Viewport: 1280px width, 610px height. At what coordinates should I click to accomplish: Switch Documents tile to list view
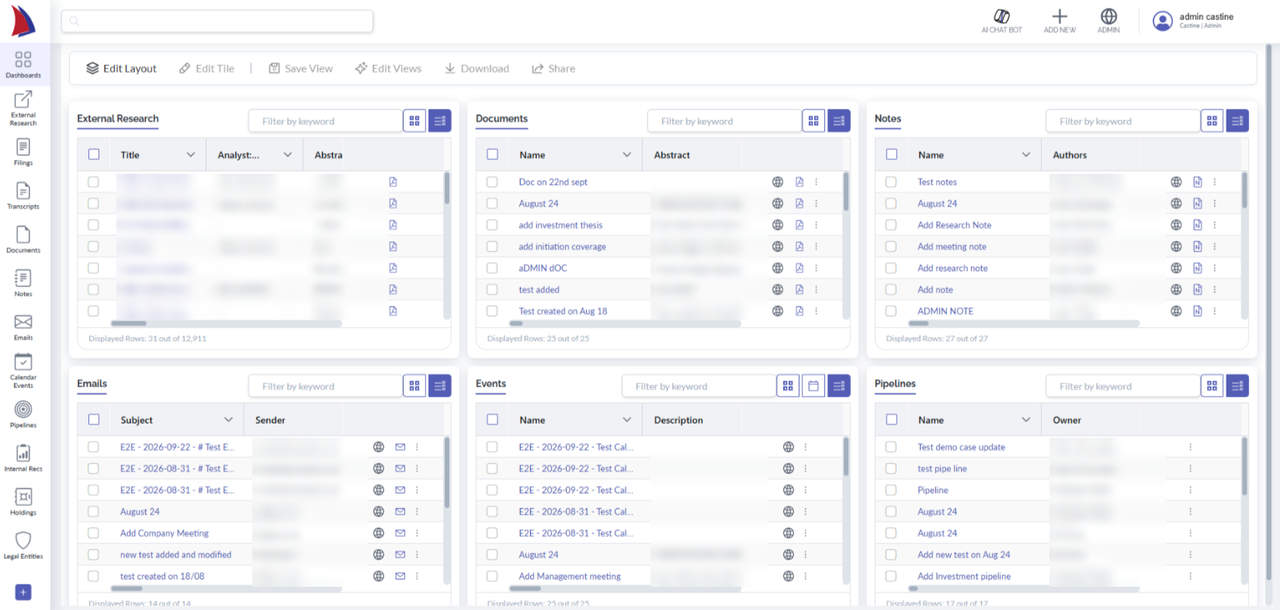pos(838,121)
